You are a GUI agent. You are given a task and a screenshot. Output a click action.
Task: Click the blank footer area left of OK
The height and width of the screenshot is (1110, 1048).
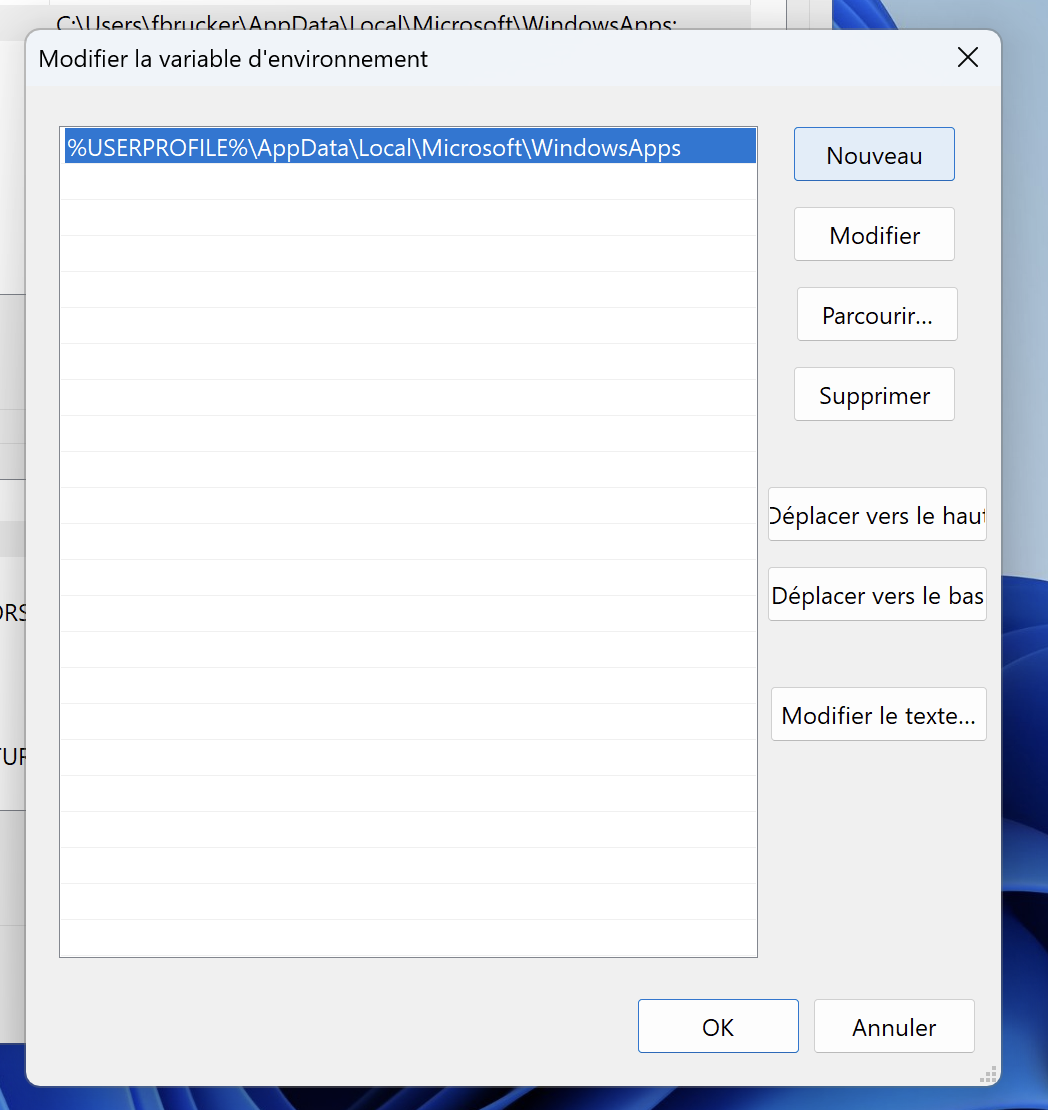tap(330, 1027)
